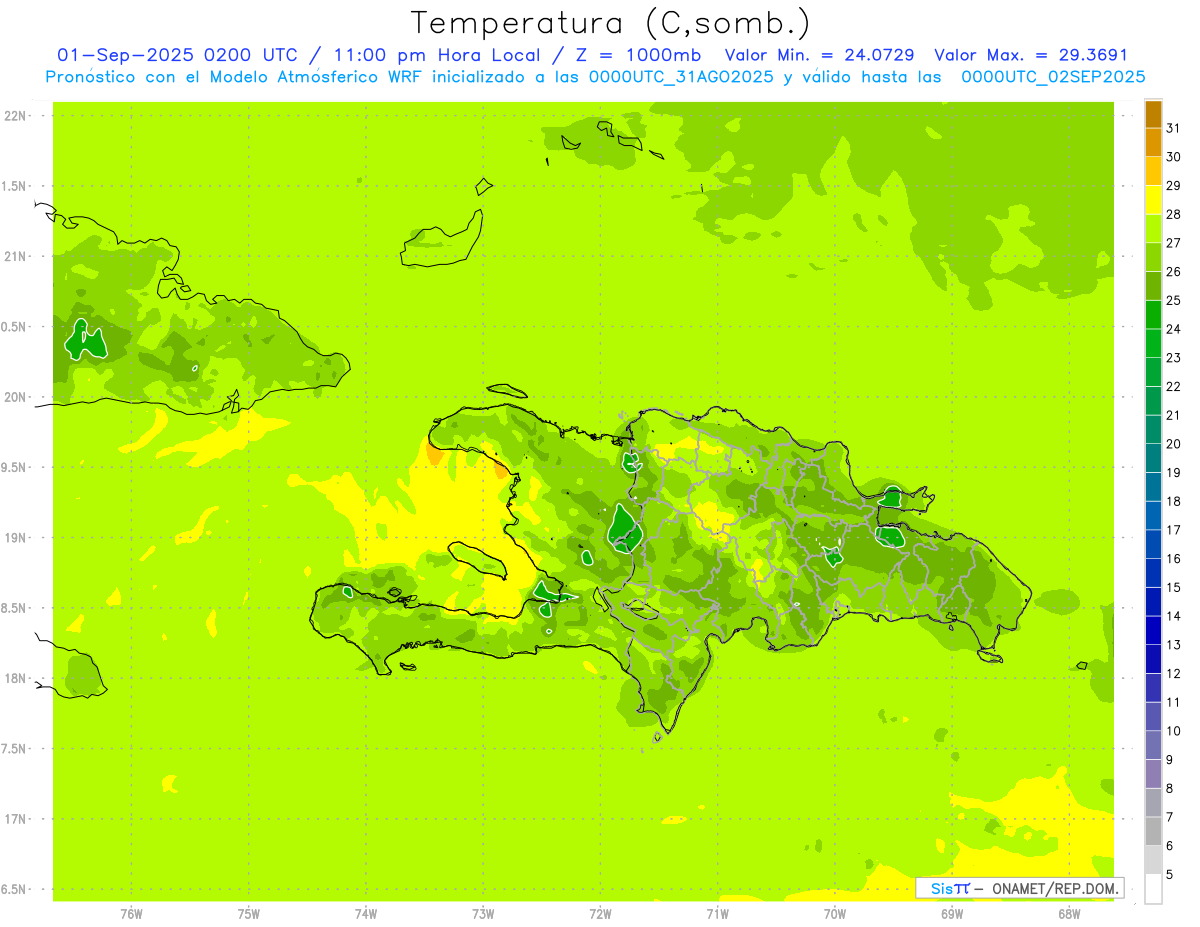The width and height of the screenshot is (1200, 927).
Task: Click the "29" label on the color scale
Action: pyautogui.click(x=1174, y=186)
